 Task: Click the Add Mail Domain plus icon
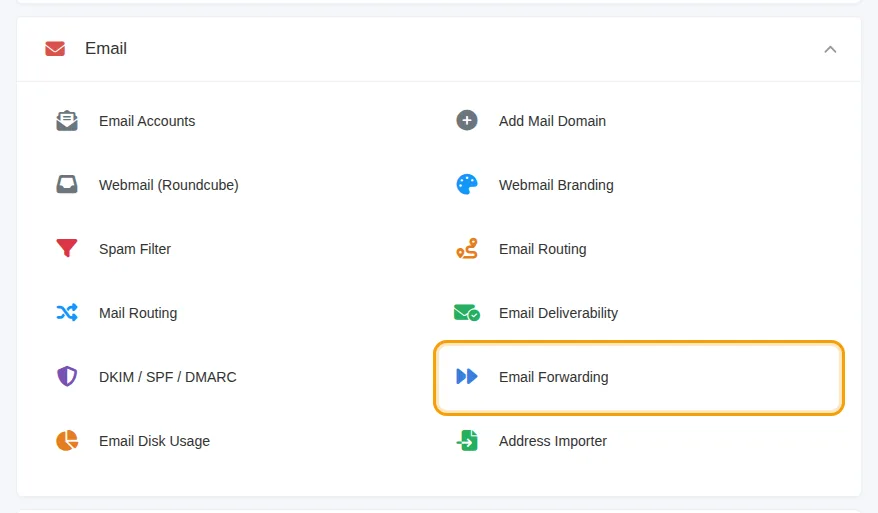[x=466, y=120]
